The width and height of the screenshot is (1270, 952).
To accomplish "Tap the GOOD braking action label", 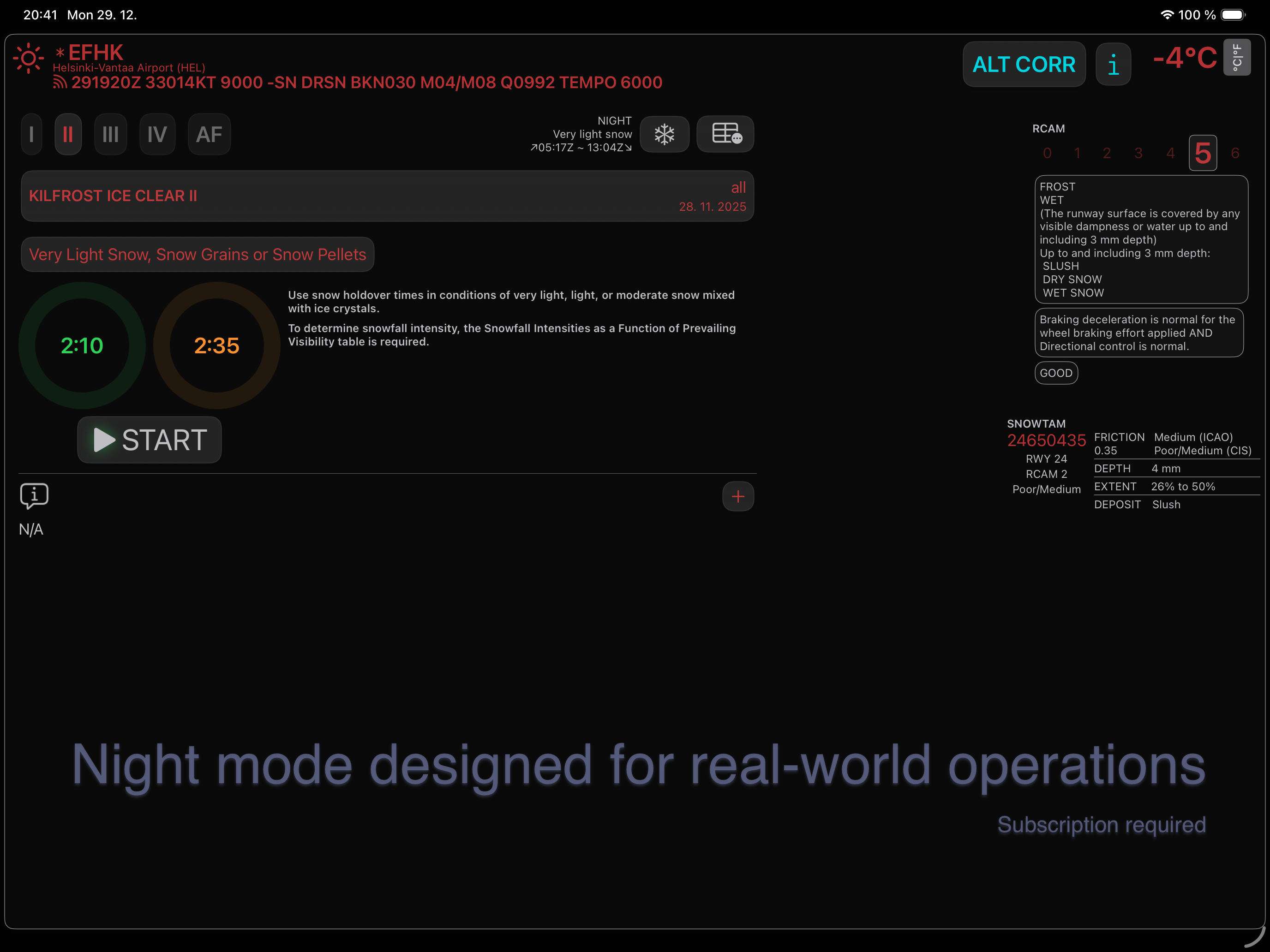I will point(1056,373).
